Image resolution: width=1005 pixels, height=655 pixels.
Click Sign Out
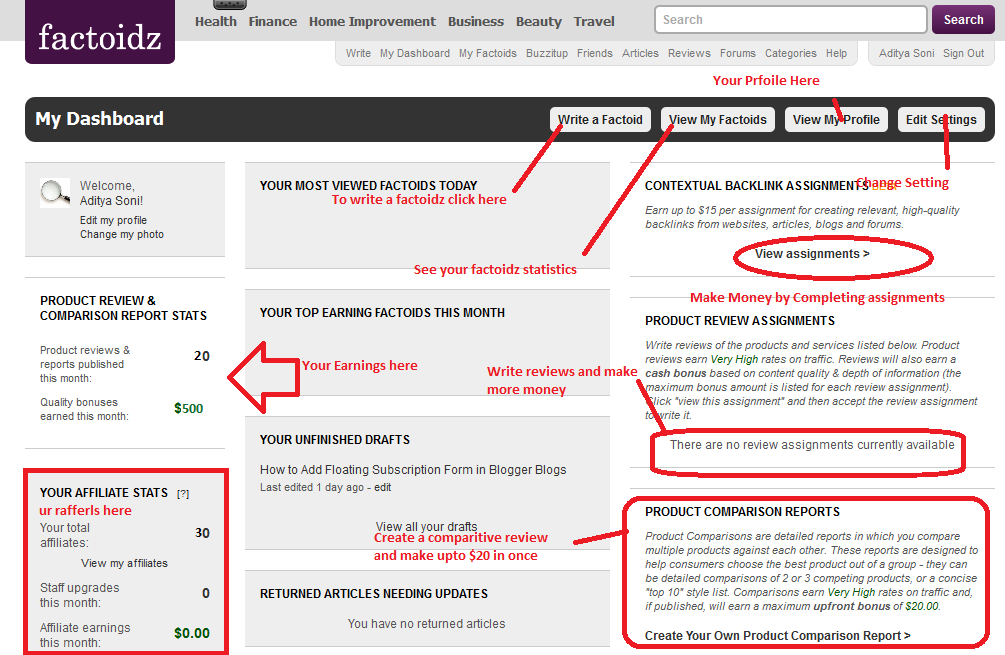point(963,53)
